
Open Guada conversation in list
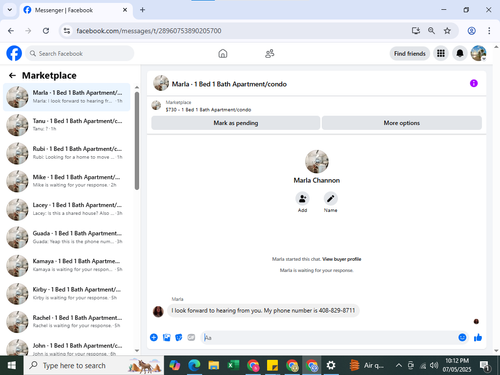tap(67, 237)
